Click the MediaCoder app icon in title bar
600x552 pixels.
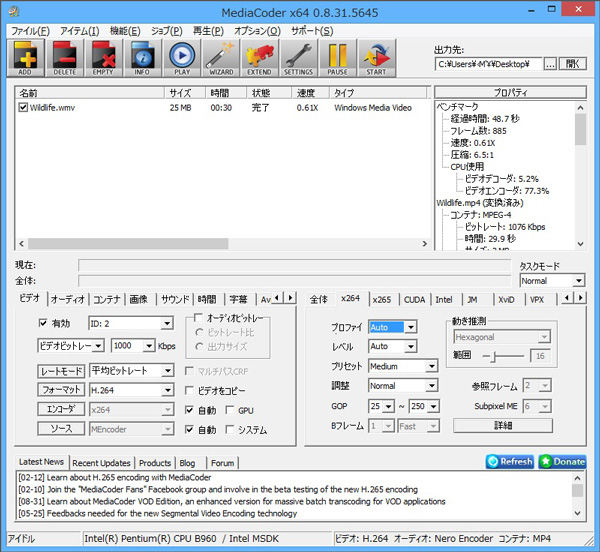[x=14, y=12]
